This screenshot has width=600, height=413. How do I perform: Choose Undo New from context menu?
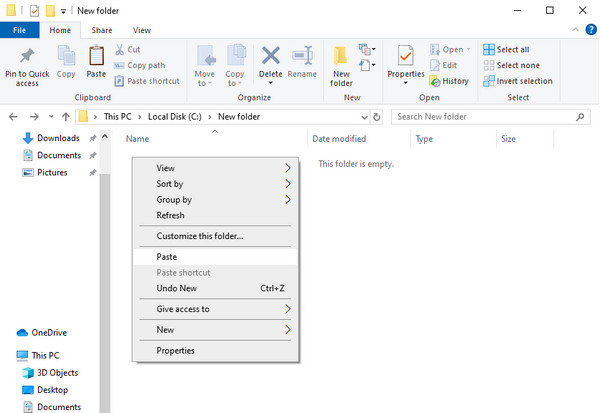click(215, 288)
